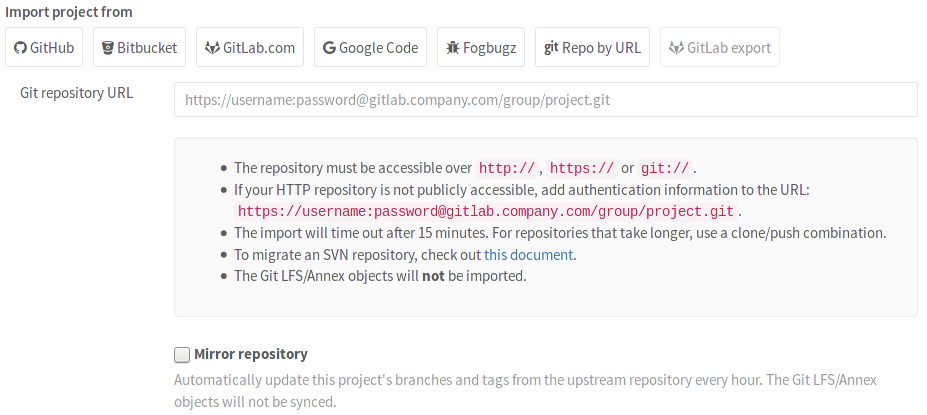Select the 'Repo by URL' button text
Screen dimensions: 927x415
coord(603,48)
